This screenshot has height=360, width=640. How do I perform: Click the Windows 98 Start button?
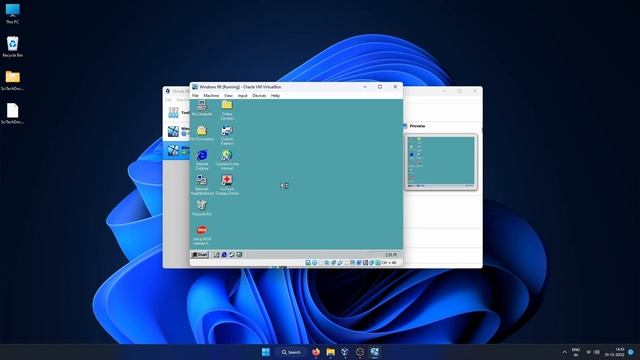click(x=200, y=255)
